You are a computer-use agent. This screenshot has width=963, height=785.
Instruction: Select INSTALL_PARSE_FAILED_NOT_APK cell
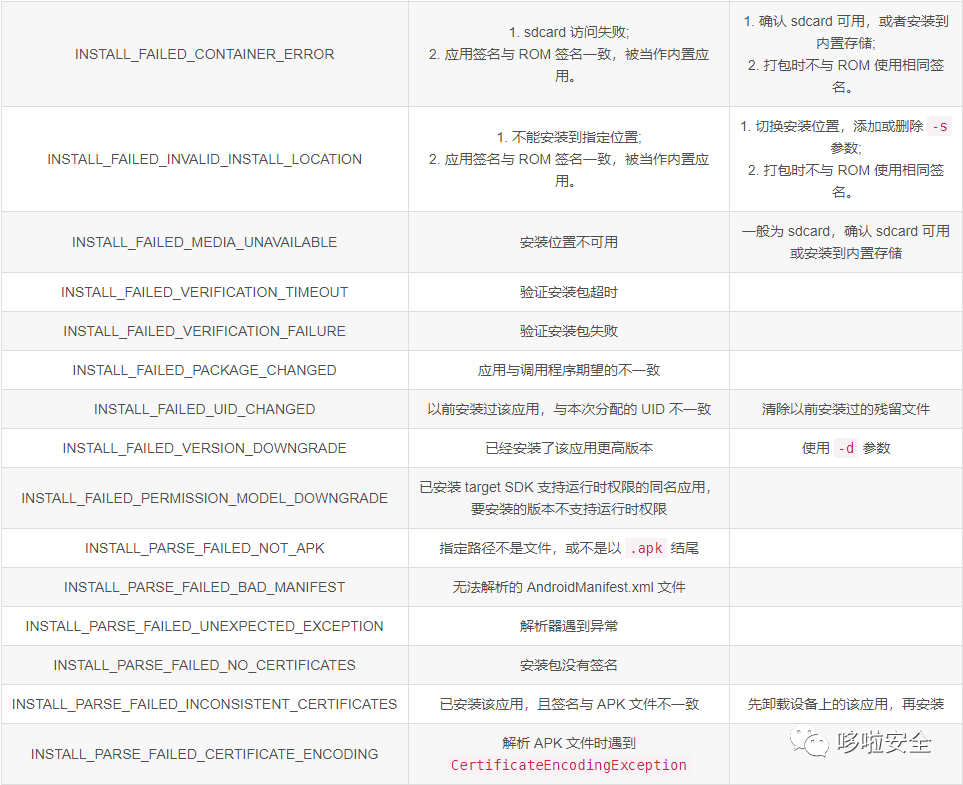(205, 548)
